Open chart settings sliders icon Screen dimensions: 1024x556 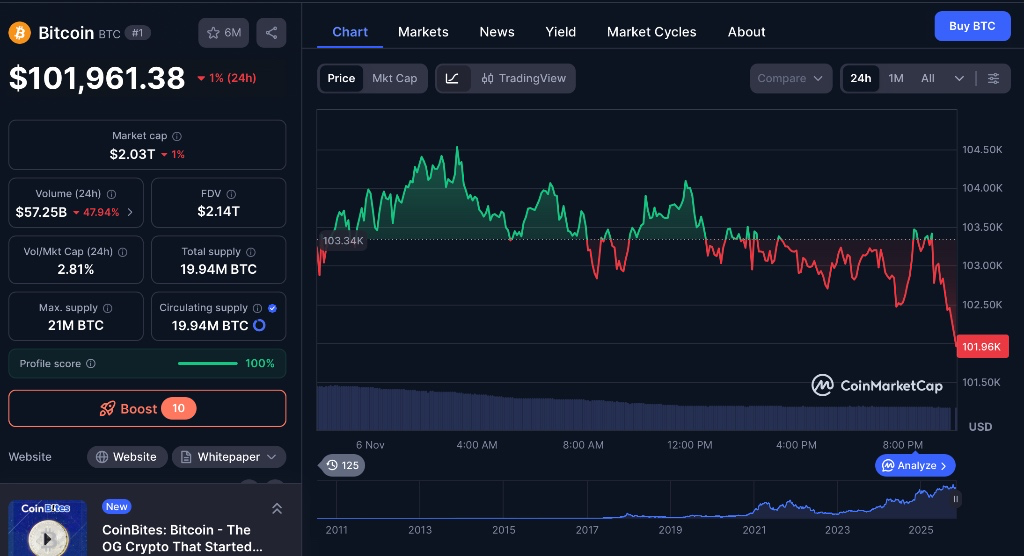[x=993, y=78]
